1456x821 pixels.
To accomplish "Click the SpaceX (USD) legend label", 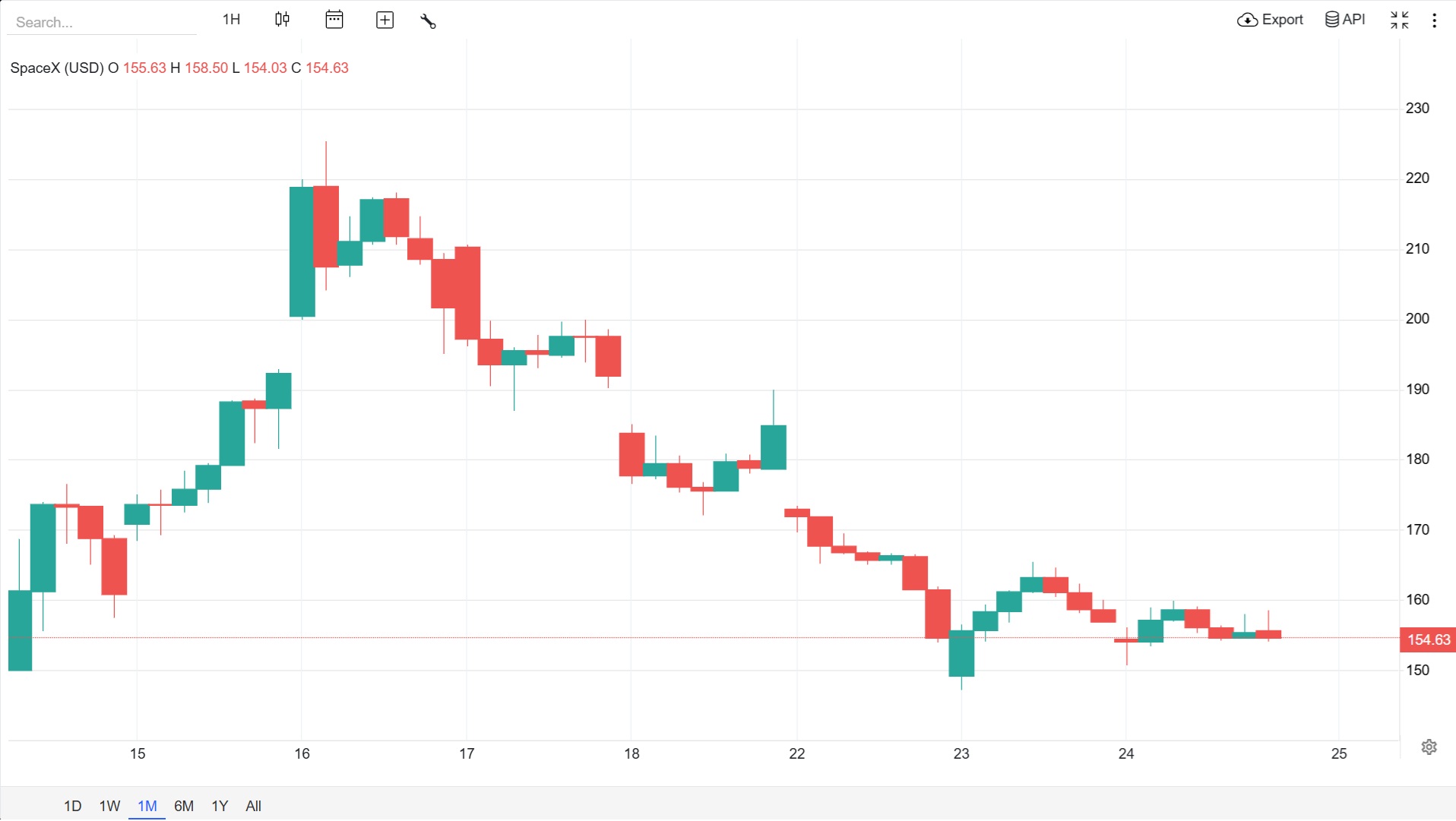I will tap(57, 68).
